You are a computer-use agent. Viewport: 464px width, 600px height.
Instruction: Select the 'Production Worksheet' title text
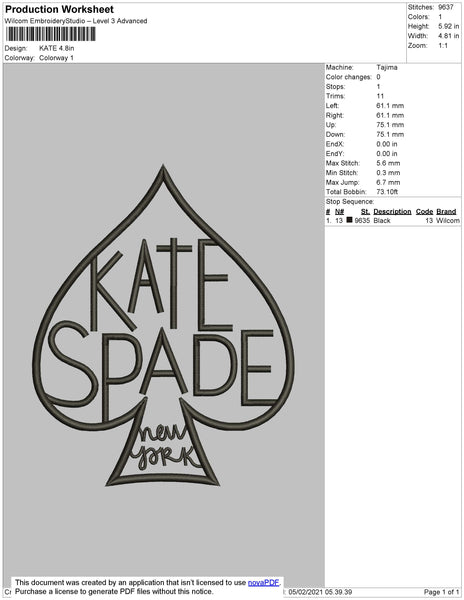[x=59, y=9]
